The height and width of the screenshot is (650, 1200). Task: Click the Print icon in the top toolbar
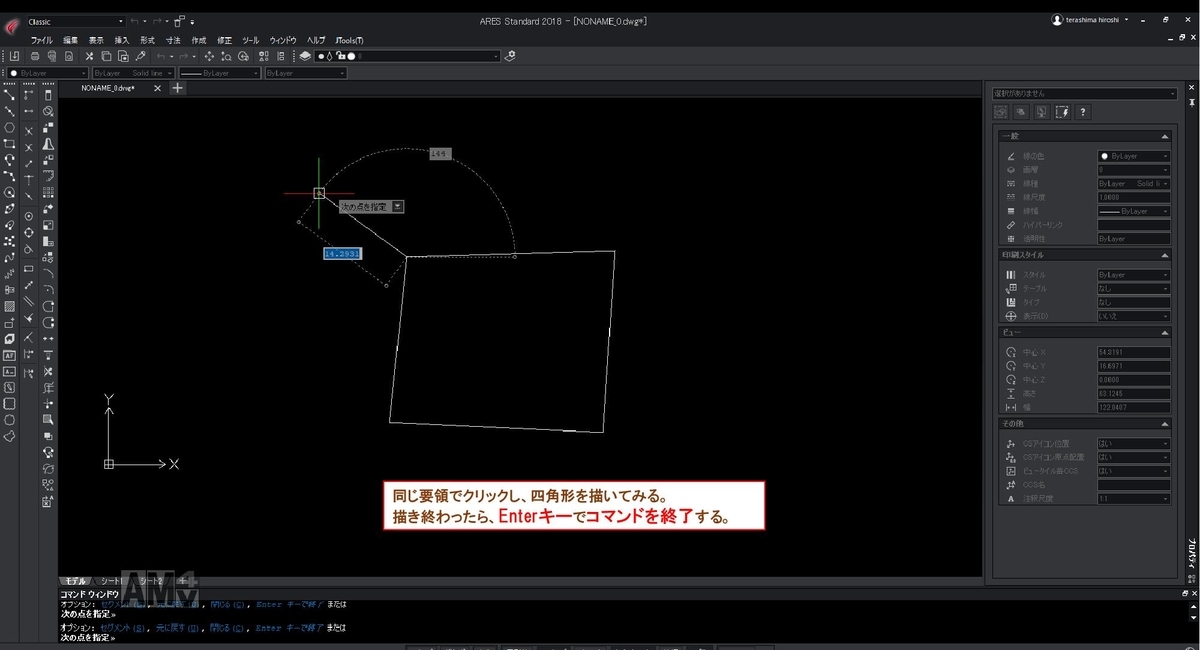click(x=35, y=56)
